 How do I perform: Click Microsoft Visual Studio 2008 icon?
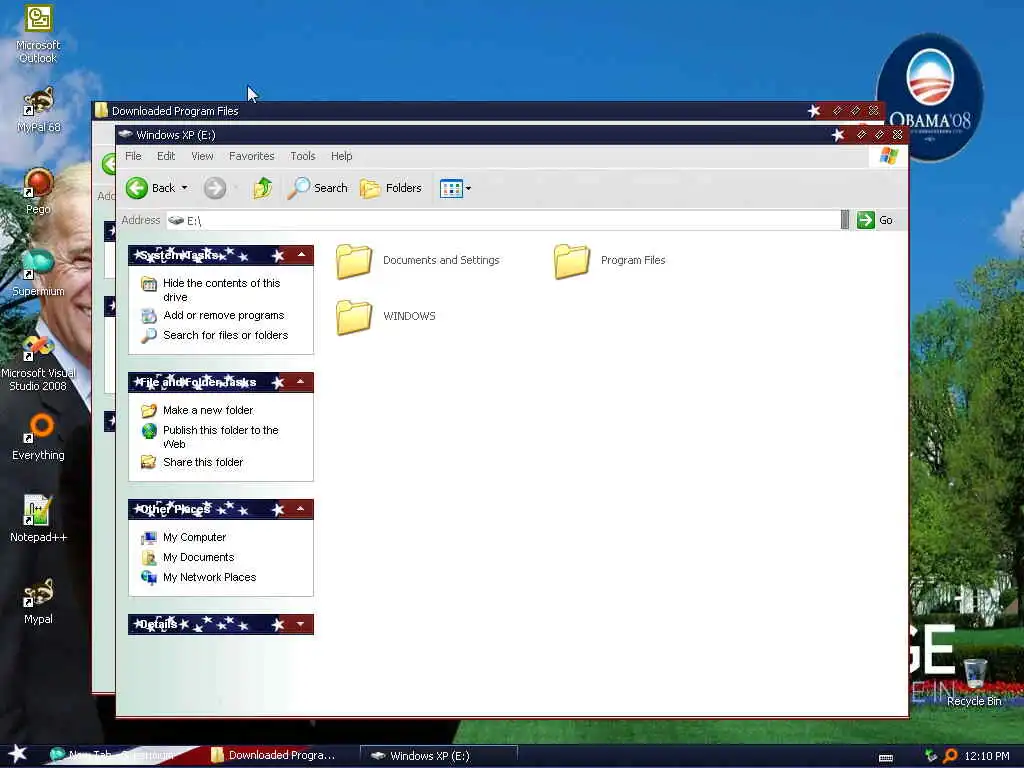coord(38,363)
